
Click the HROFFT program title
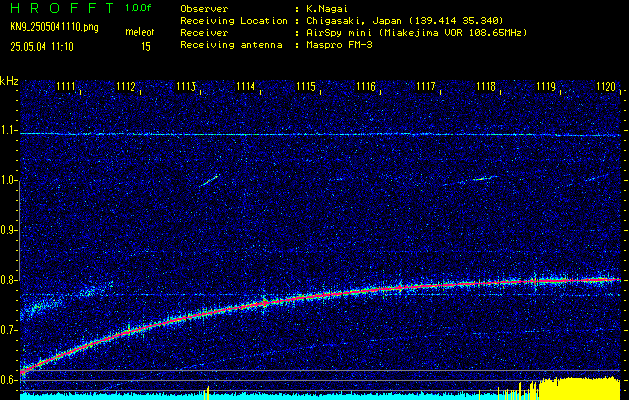tap(63, 8)
